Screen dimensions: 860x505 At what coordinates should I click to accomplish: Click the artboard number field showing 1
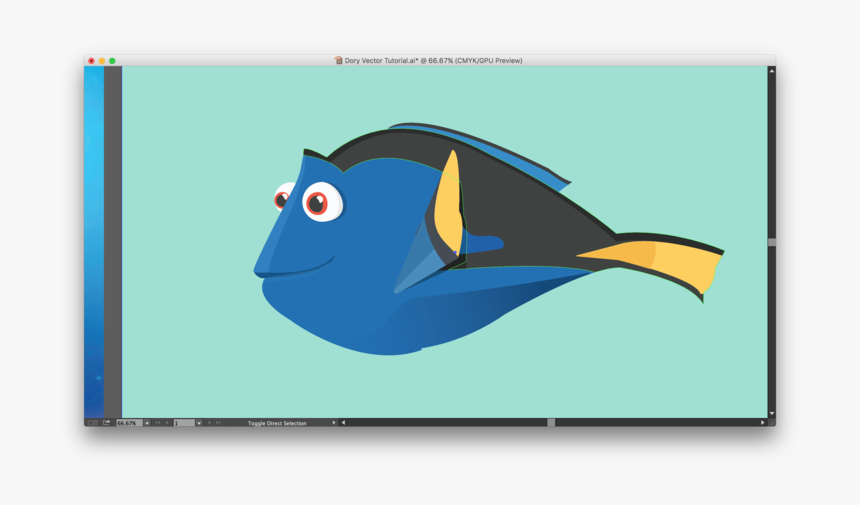coord(184,423)
